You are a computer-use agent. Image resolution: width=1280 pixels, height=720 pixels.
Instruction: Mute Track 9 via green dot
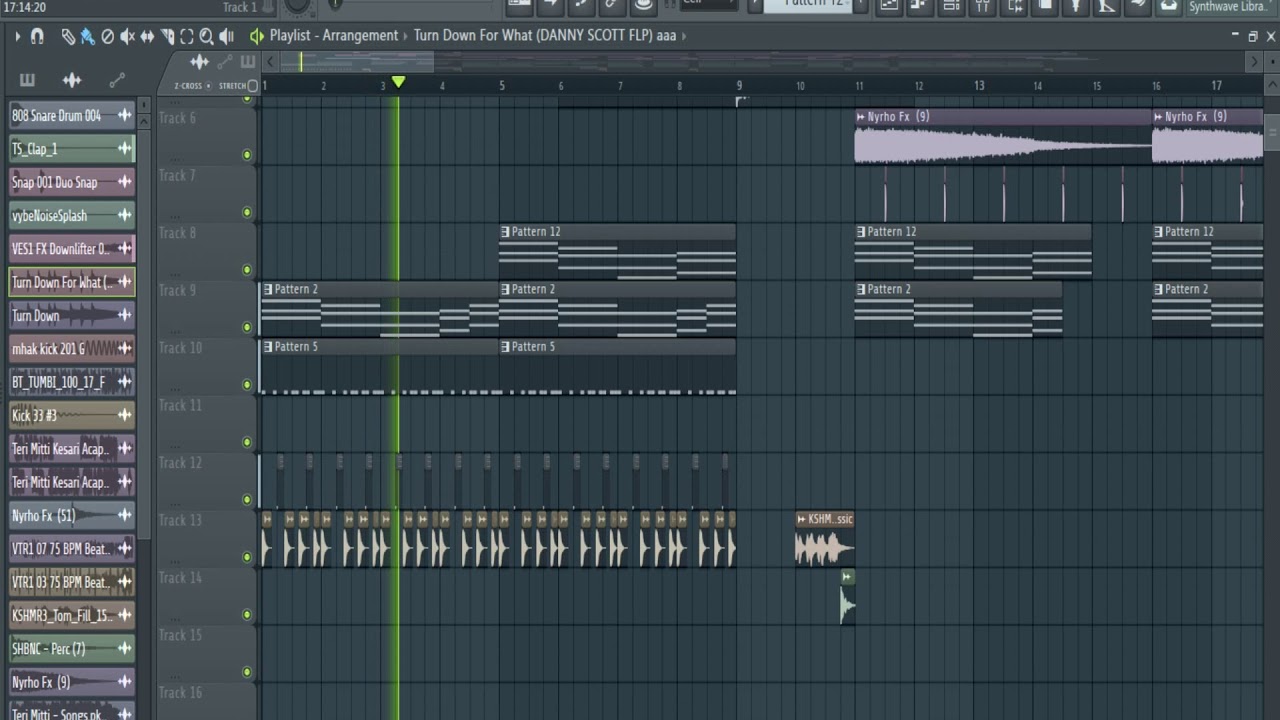pos(247,327)
